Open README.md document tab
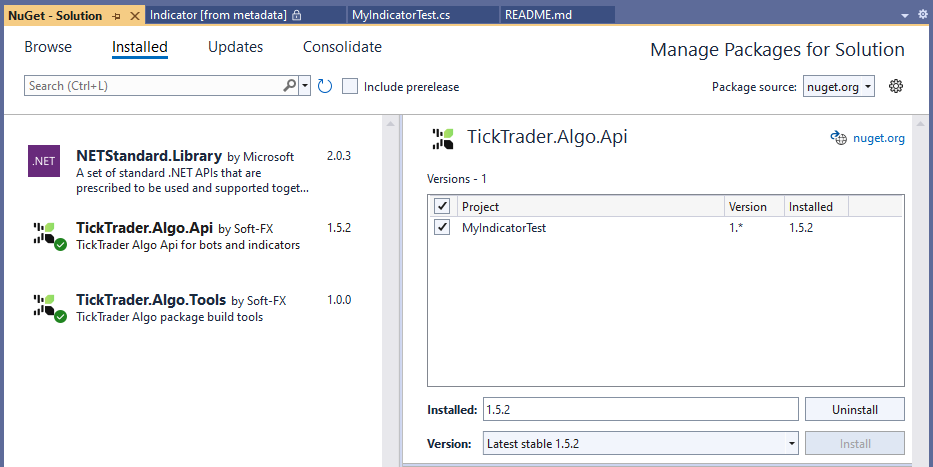933x467 pixels. (557, 15)
